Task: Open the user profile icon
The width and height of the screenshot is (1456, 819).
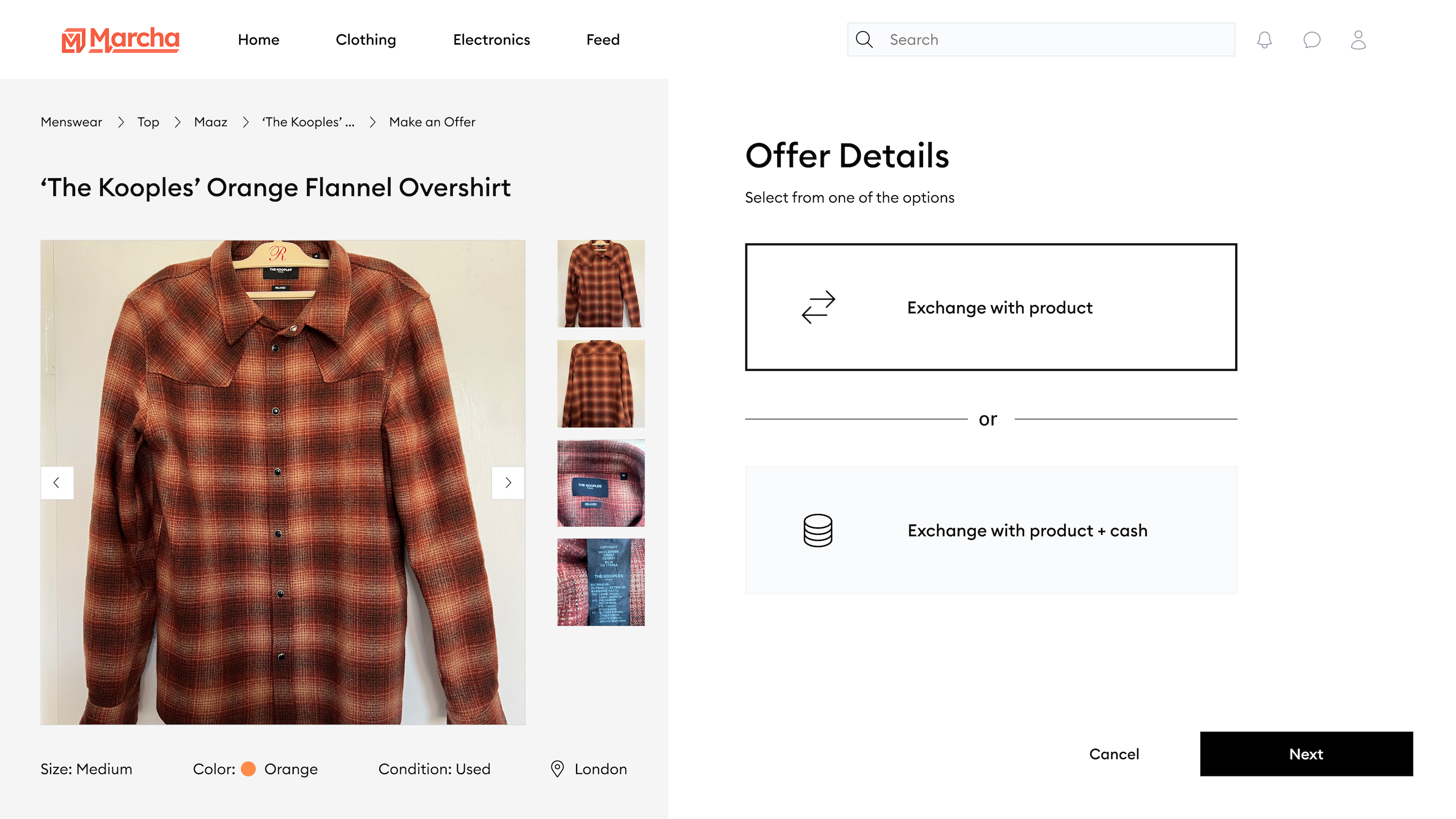Action: (x=1358, y=39)
